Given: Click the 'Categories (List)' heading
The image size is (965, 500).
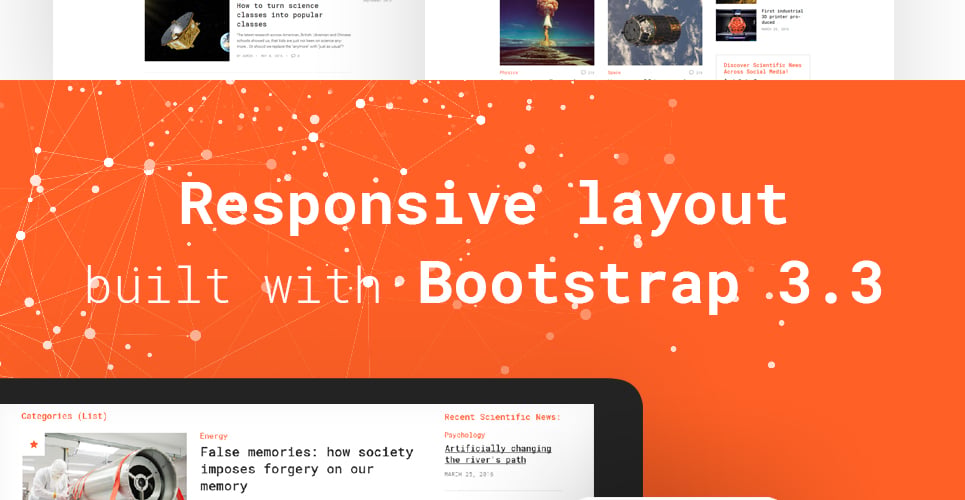Looking at the screenshot, I should [64, 416].
